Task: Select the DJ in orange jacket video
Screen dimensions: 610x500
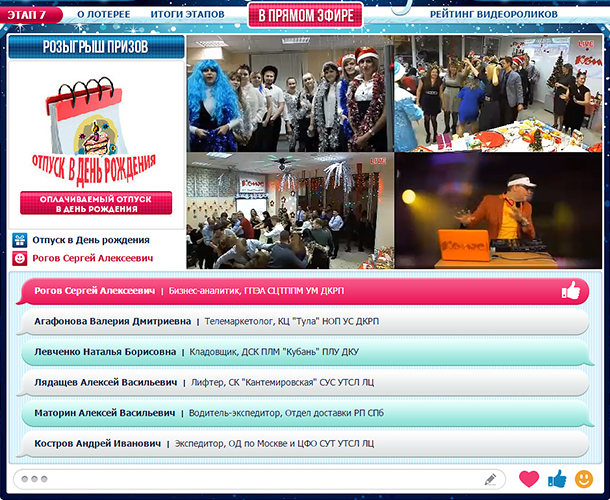Action: [498, 211]
